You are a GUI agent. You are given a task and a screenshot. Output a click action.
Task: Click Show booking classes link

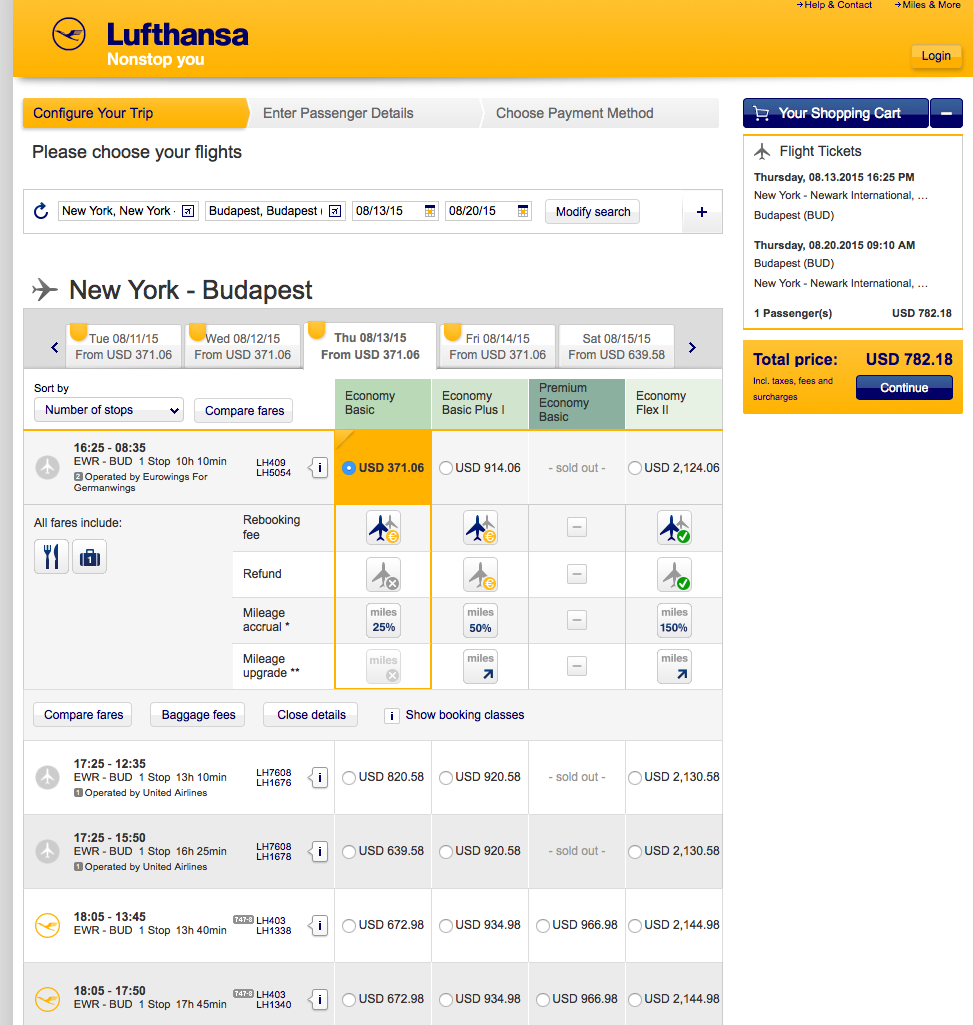(x=465, y=715)
